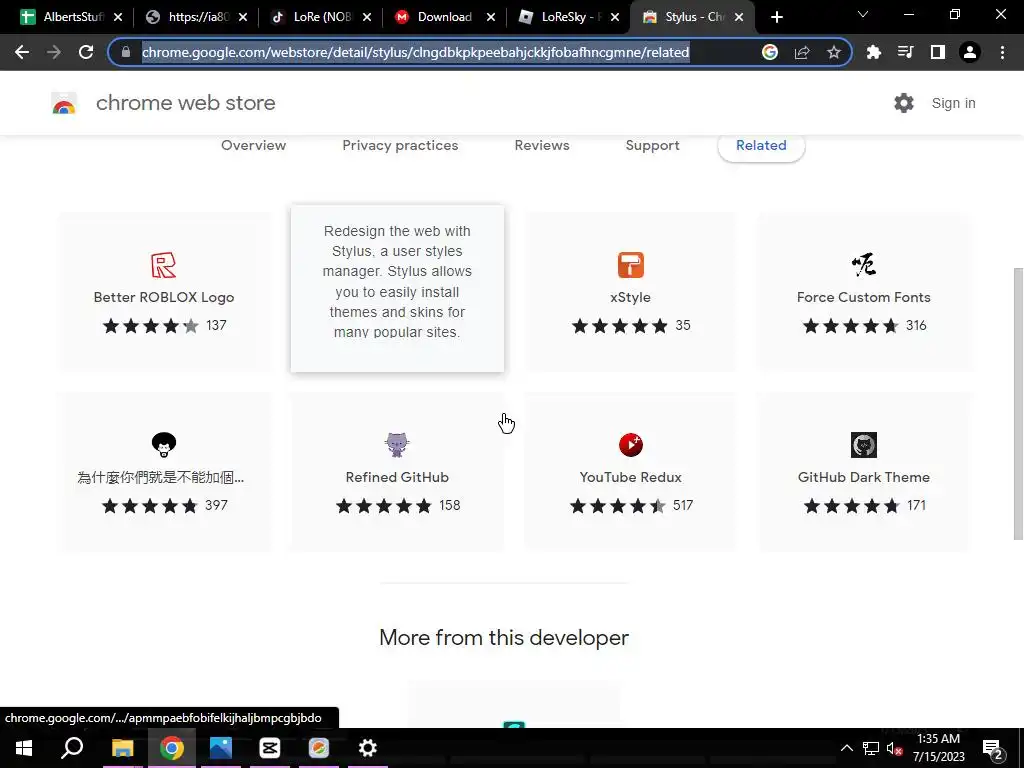
Task: Open the Force Custom Fonts icon
Action: pos(863,265)
